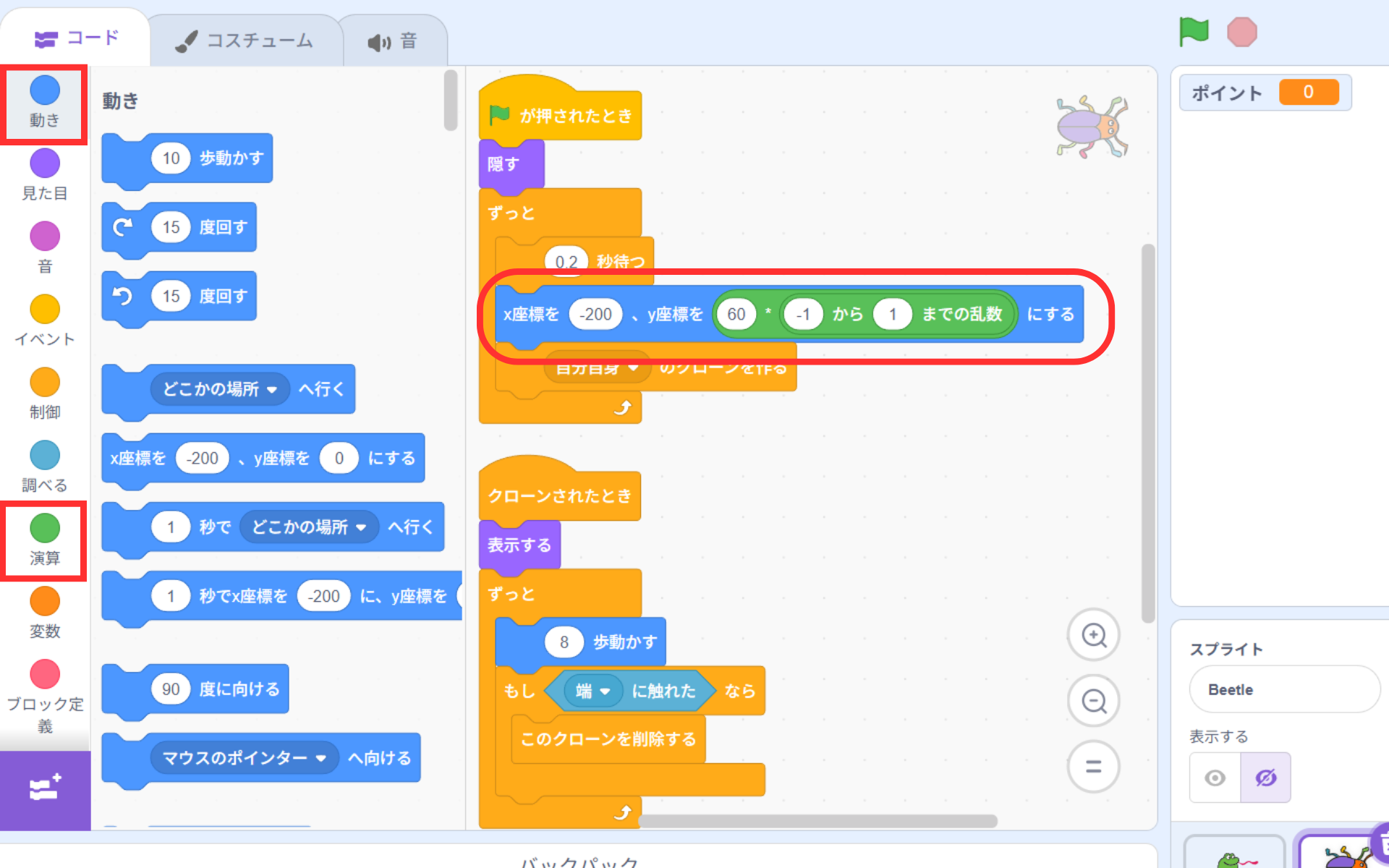Screen dimensions: 1389x868
Task: Edit the 8 value in 歩動かす script block
Action: pos(564,642)
